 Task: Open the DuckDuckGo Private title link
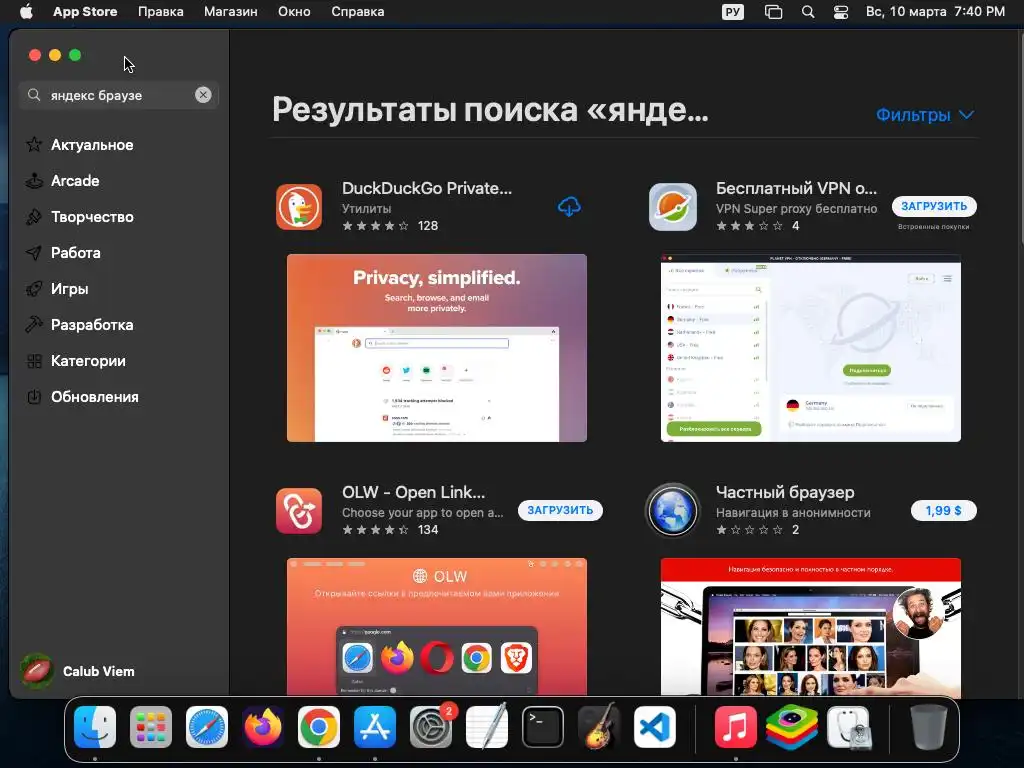click(x=427, y=188)
